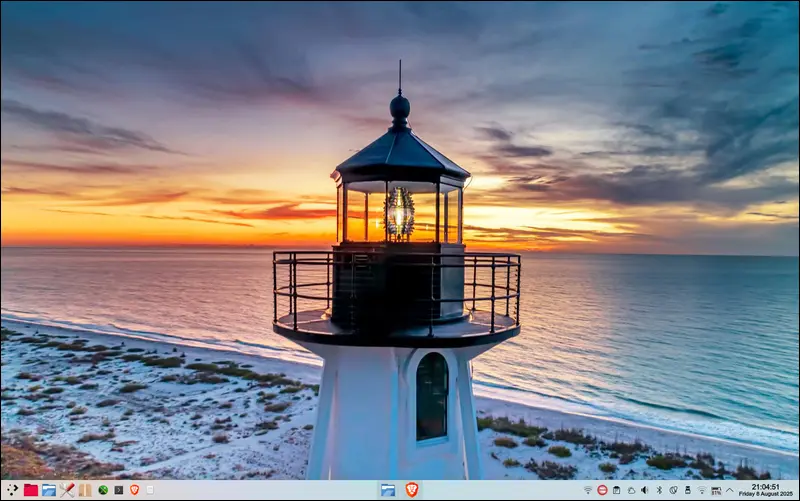Open the tan cardboard box archive icon
Screen dimensions: 800x501
pyautogui.click(x=85, y=490)
